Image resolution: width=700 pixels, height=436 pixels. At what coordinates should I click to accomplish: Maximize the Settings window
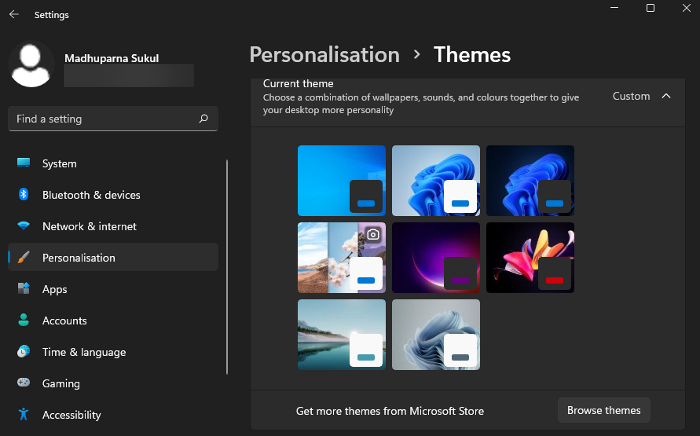[650, 8]
